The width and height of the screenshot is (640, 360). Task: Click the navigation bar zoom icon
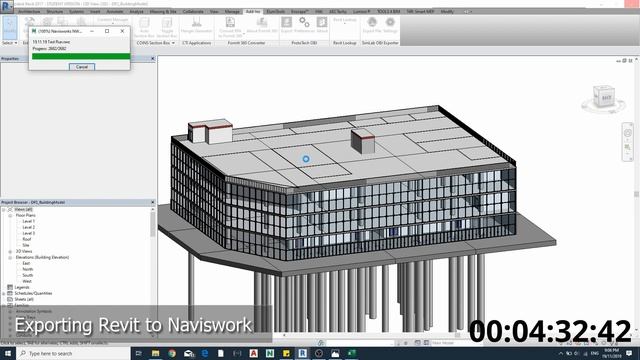(x=628, y=147)
